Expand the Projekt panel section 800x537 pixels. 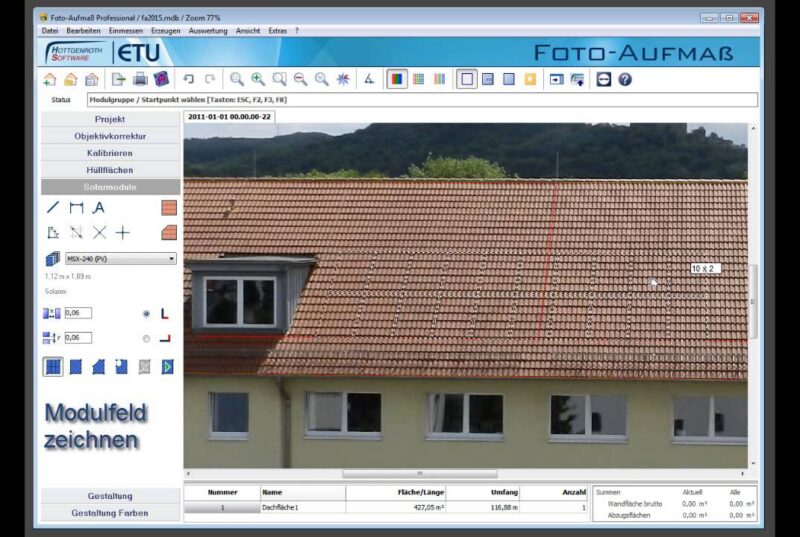pyautogui.click(x=110, y=119)
